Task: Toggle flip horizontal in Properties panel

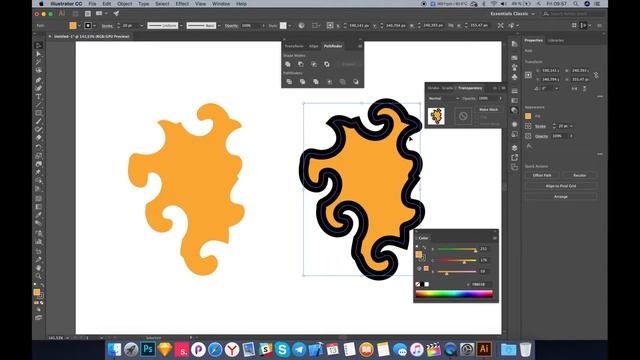Action: pyautogui.click(x=575, y=89)
